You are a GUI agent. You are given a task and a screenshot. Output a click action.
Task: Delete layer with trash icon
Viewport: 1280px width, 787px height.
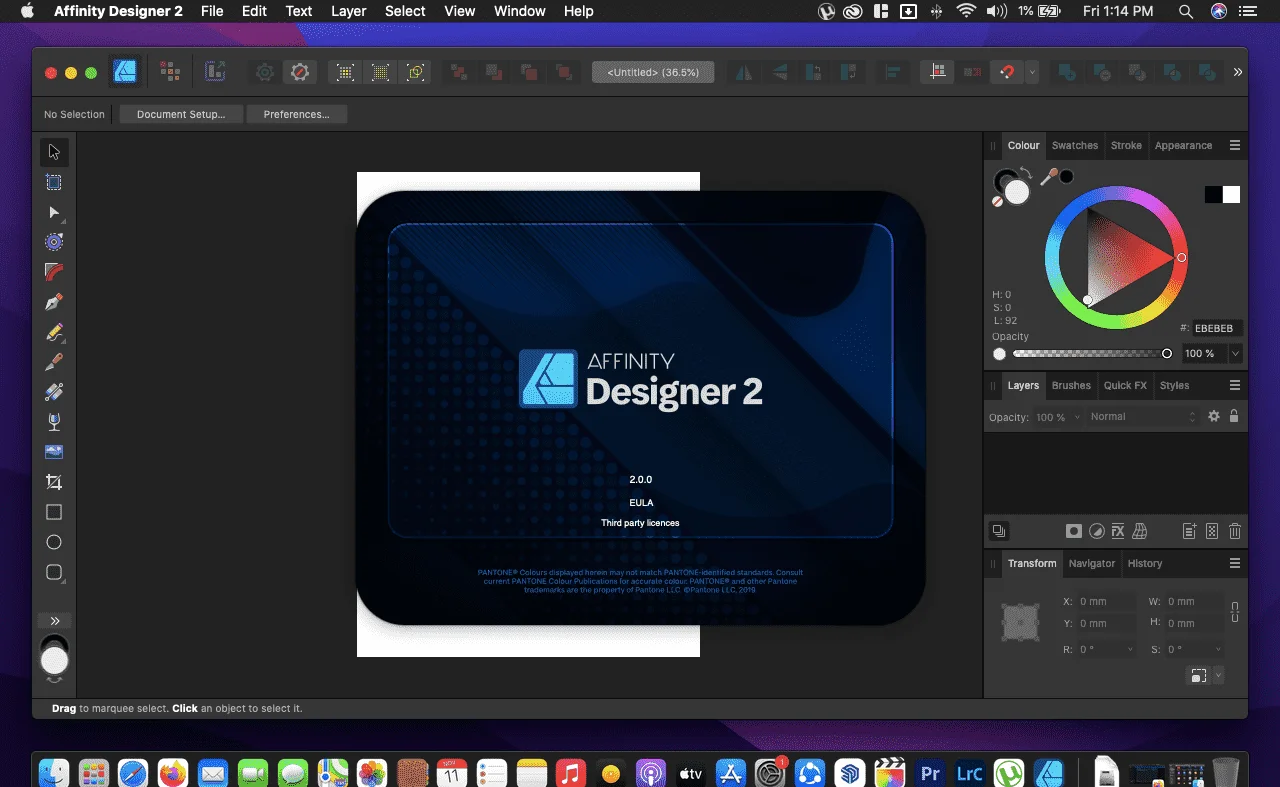pos(1235,531)
